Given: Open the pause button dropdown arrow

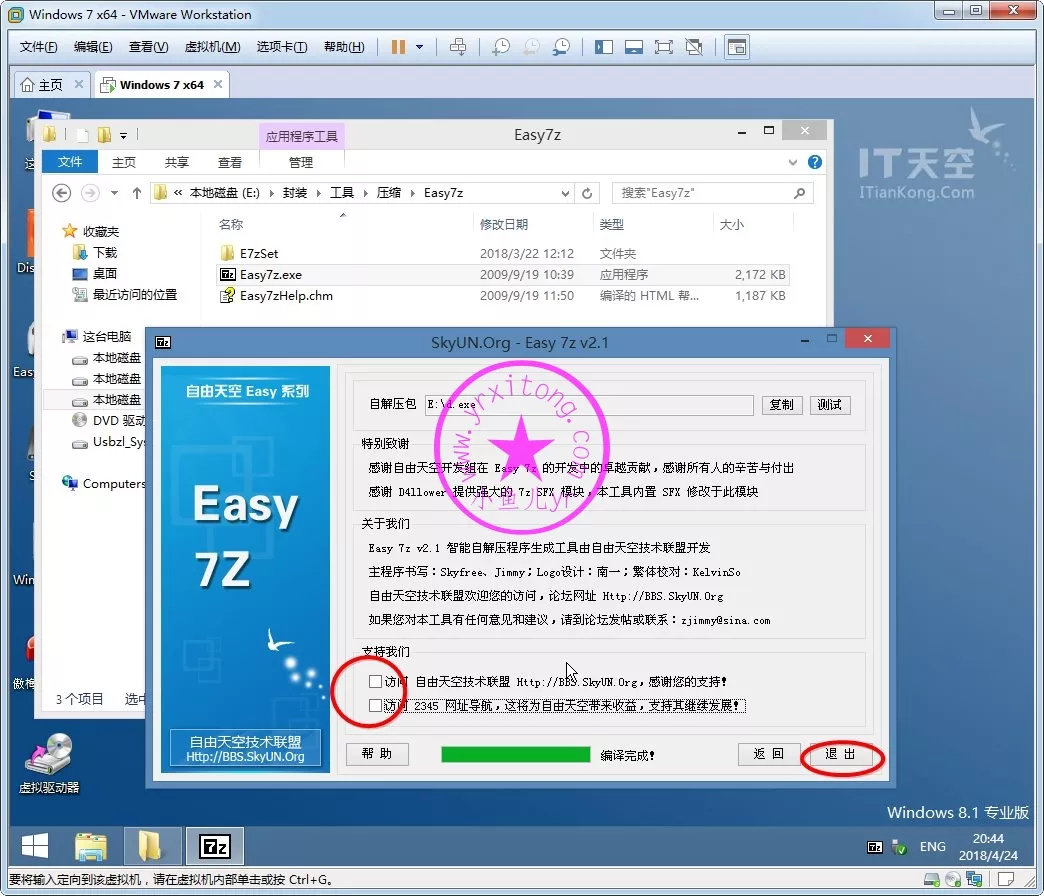Looking at the screenshot, I should click(x=420, y=47).
